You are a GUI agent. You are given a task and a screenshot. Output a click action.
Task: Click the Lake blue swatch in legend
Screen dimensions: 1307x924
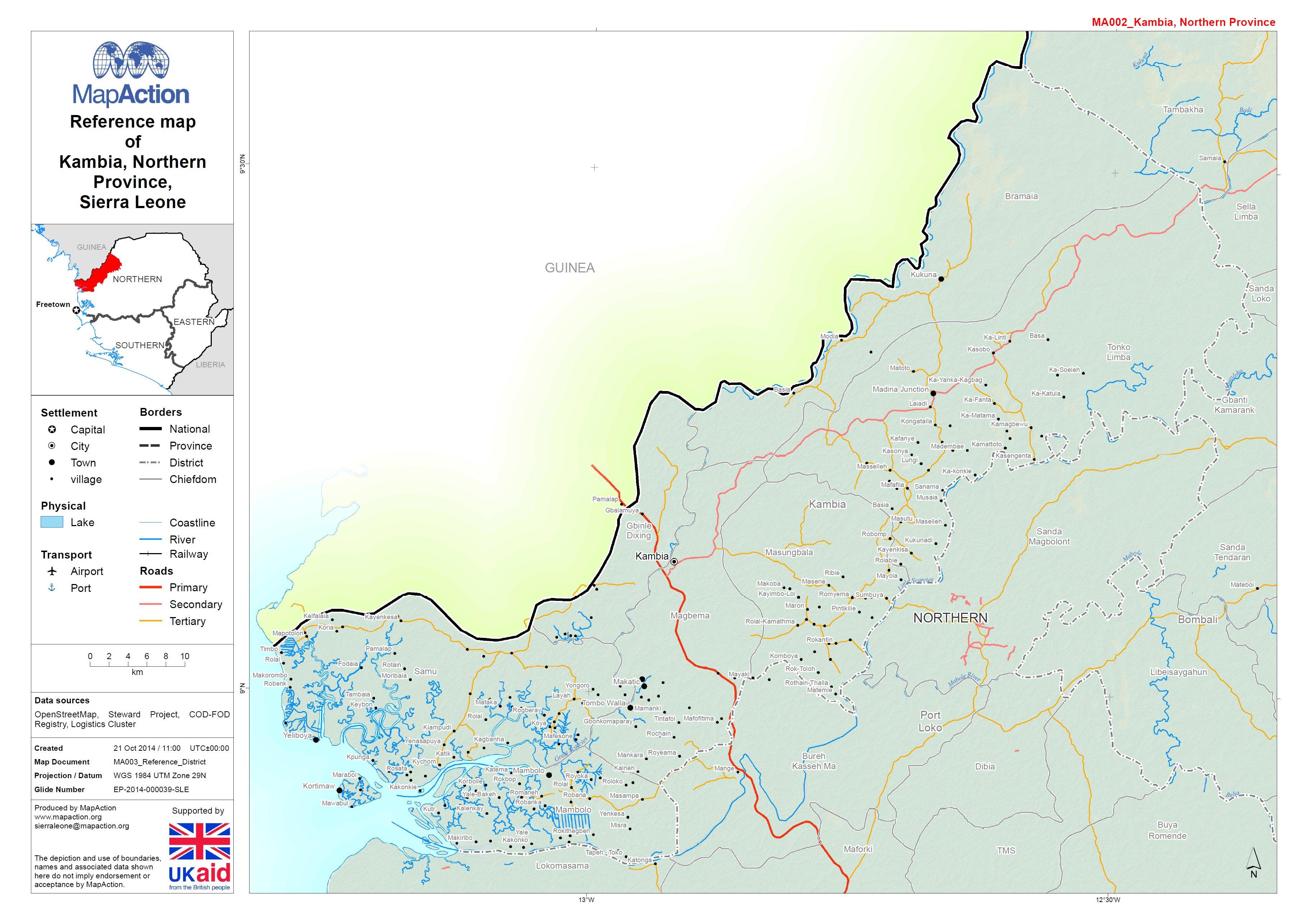pos(52,522)
